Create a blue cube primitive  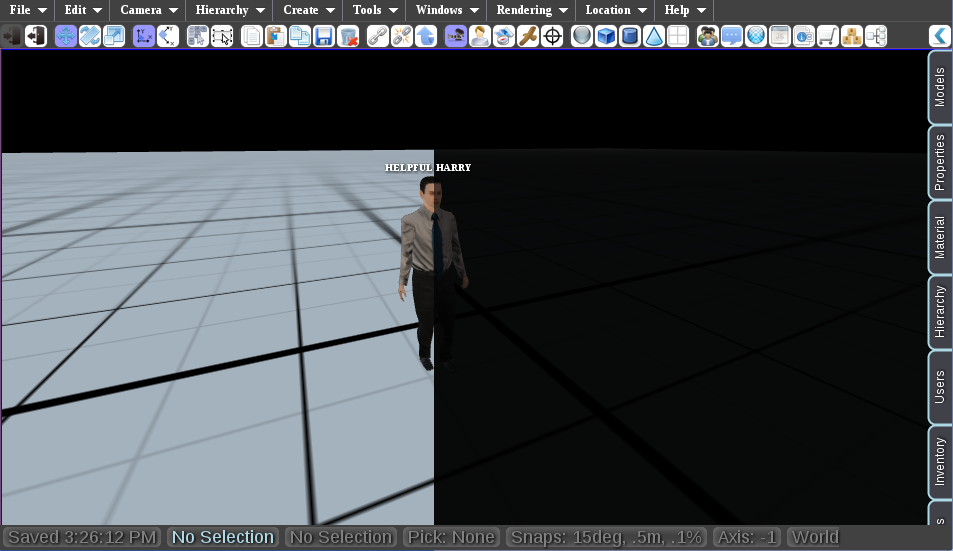(x=606, y=36)
